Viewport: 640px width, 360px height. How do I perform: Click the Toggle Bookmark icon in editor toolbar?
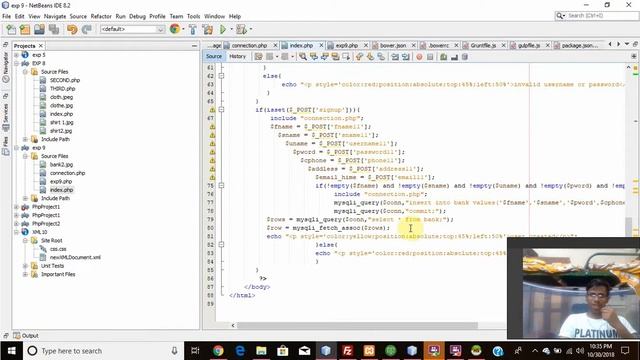(381, 57)
